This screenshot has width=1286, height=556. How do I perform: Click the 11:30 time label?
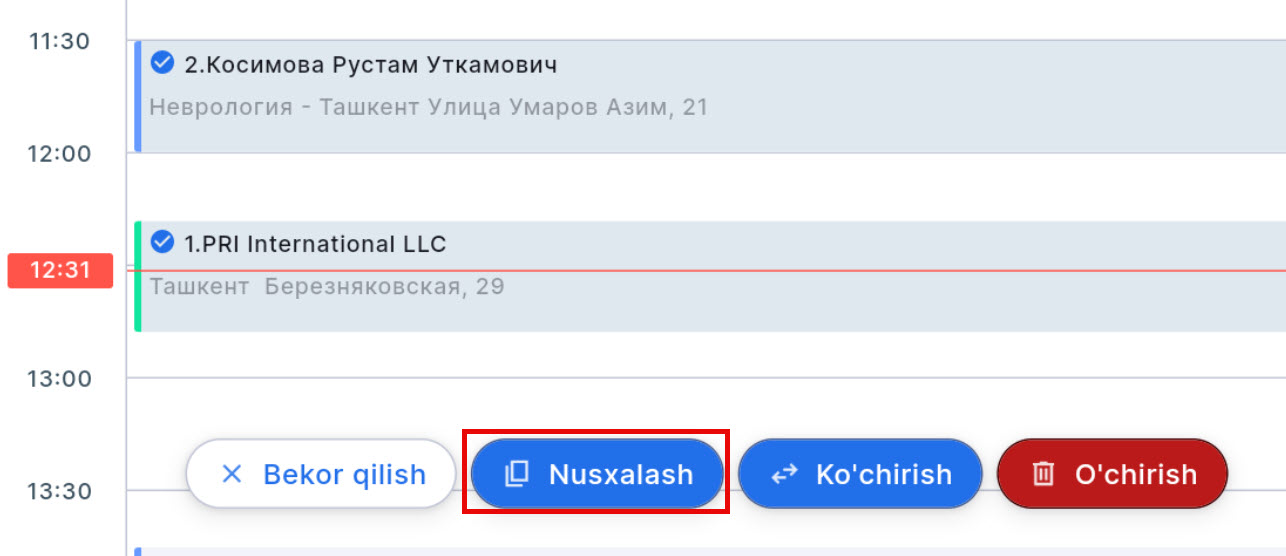(60, 42)
